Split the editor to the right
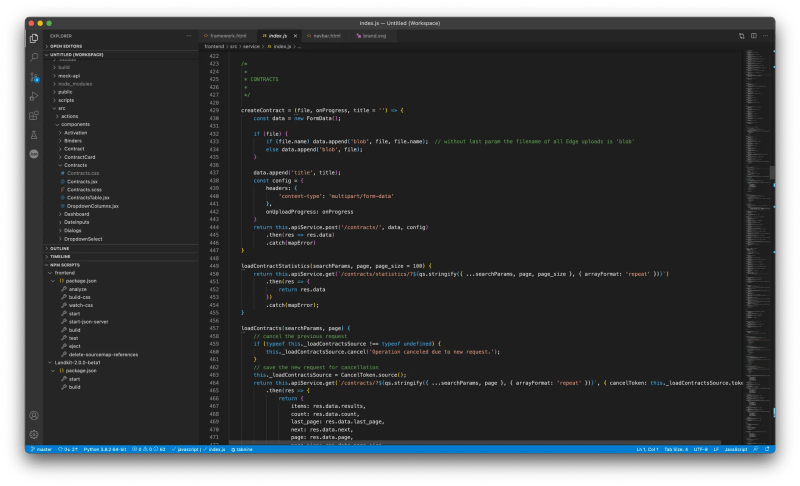The width and height of the screenshot is (800, 486). (x=754, y=36)
